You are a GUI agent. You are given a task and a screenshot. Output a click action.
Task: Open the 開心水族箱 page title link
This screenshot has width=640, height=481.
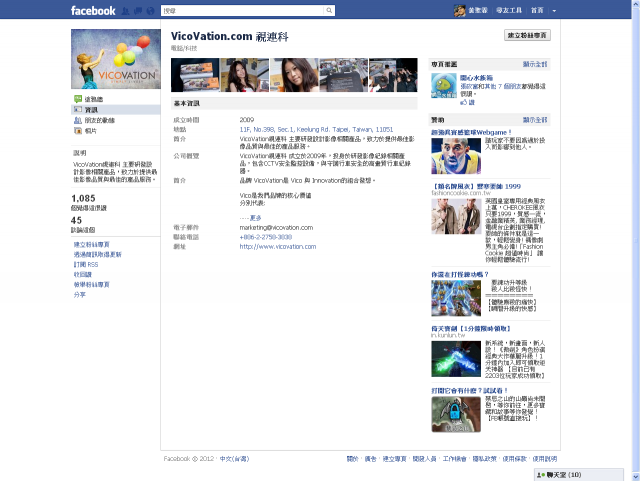pos(476,78)
